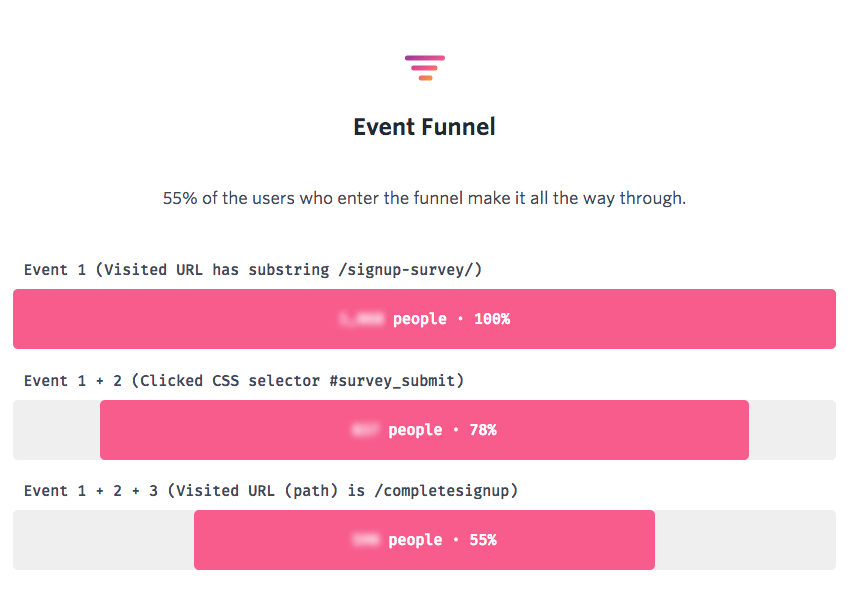Click the 100% percentage text

click(492, 319)
